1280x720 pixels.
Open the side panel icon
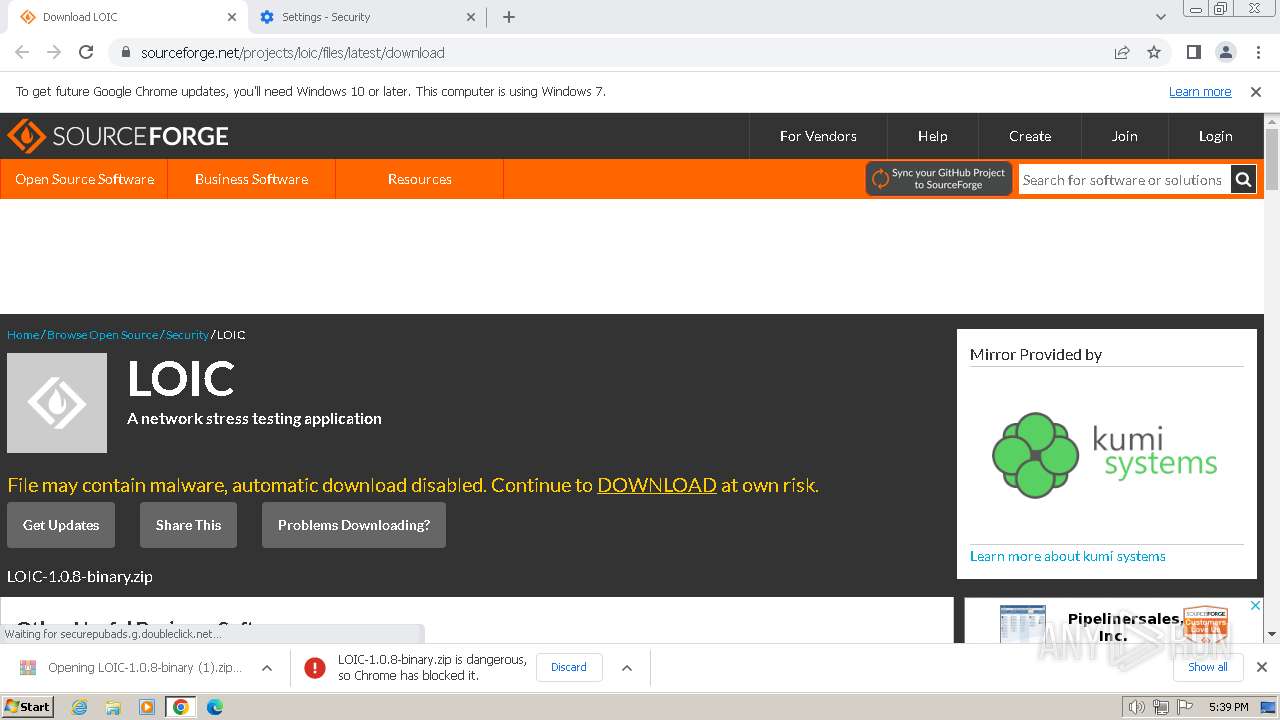1193,52
